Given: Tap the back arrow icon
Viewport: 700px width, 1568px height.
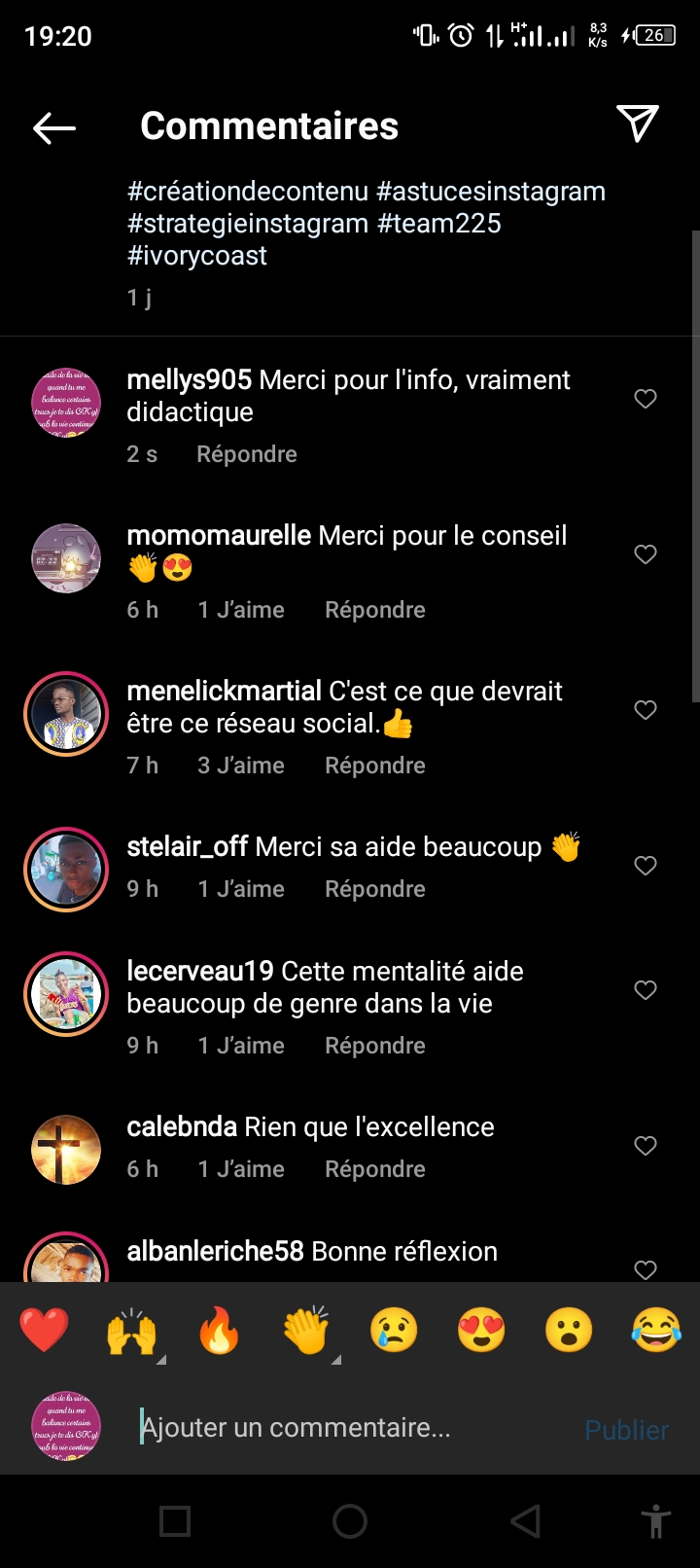Looking at the screenshot, I should coord(54,127).
